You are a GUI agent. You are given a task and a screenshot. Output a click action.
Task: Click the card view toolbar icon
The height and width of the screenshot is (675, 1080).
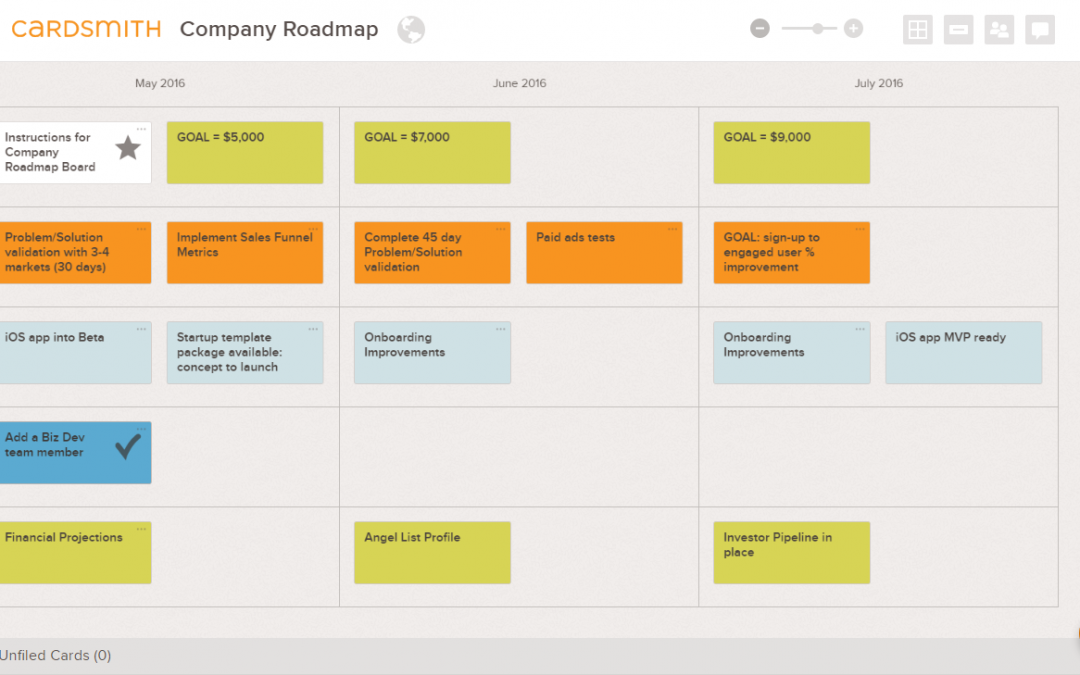point(958,30)
